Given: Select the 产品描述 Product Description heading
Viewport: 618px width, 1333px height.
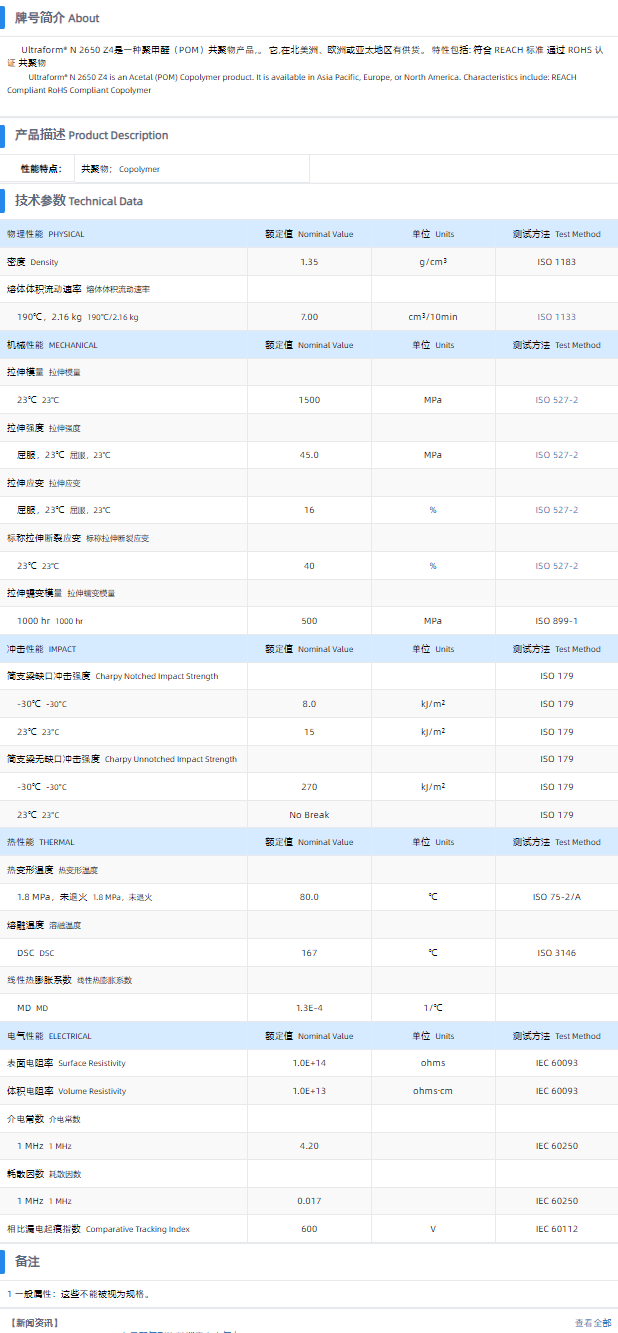Looking at the screenshot, I should click(x=91, y=135).
